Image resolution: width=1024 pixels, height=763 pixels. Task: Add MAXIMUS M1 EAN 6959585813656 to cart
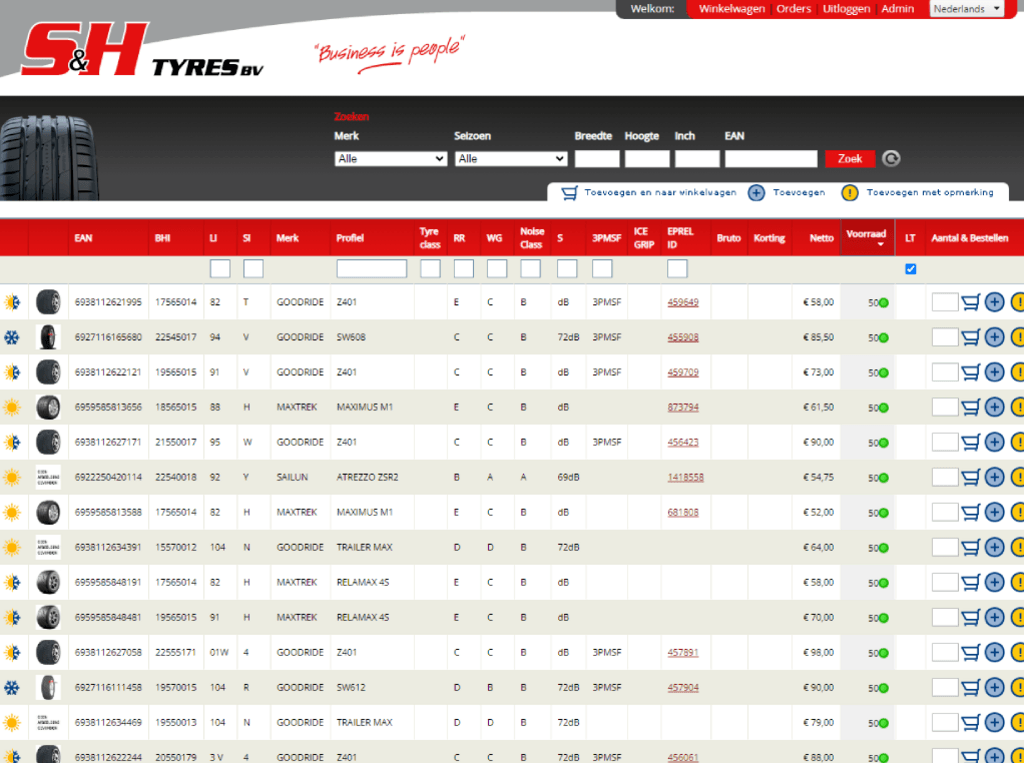pos(970,407)
